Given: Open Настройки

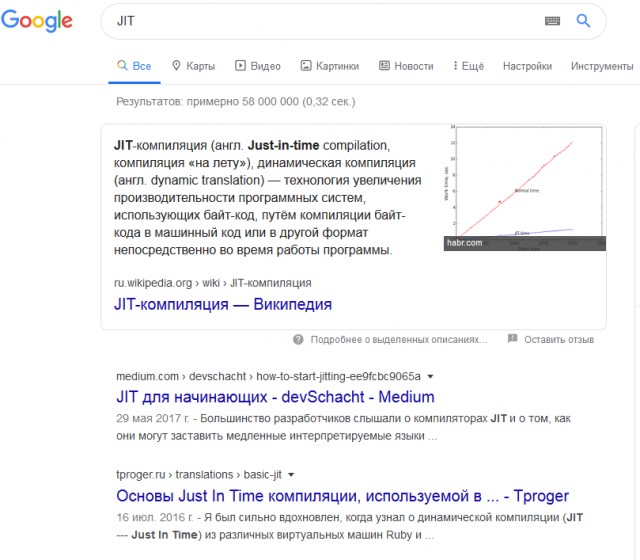Looking at the screenshot, I should tap(527, 66).
